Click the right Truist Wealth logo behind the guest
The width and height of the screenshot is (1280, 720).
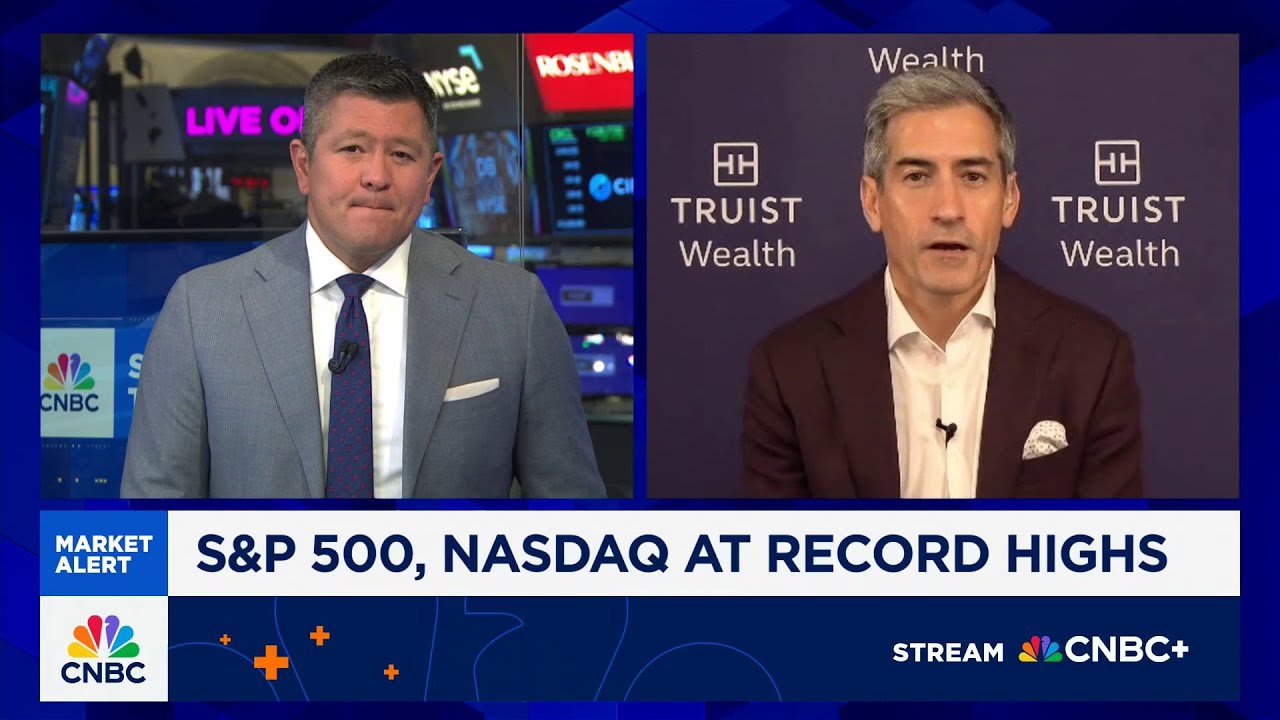pos(1118,204)
